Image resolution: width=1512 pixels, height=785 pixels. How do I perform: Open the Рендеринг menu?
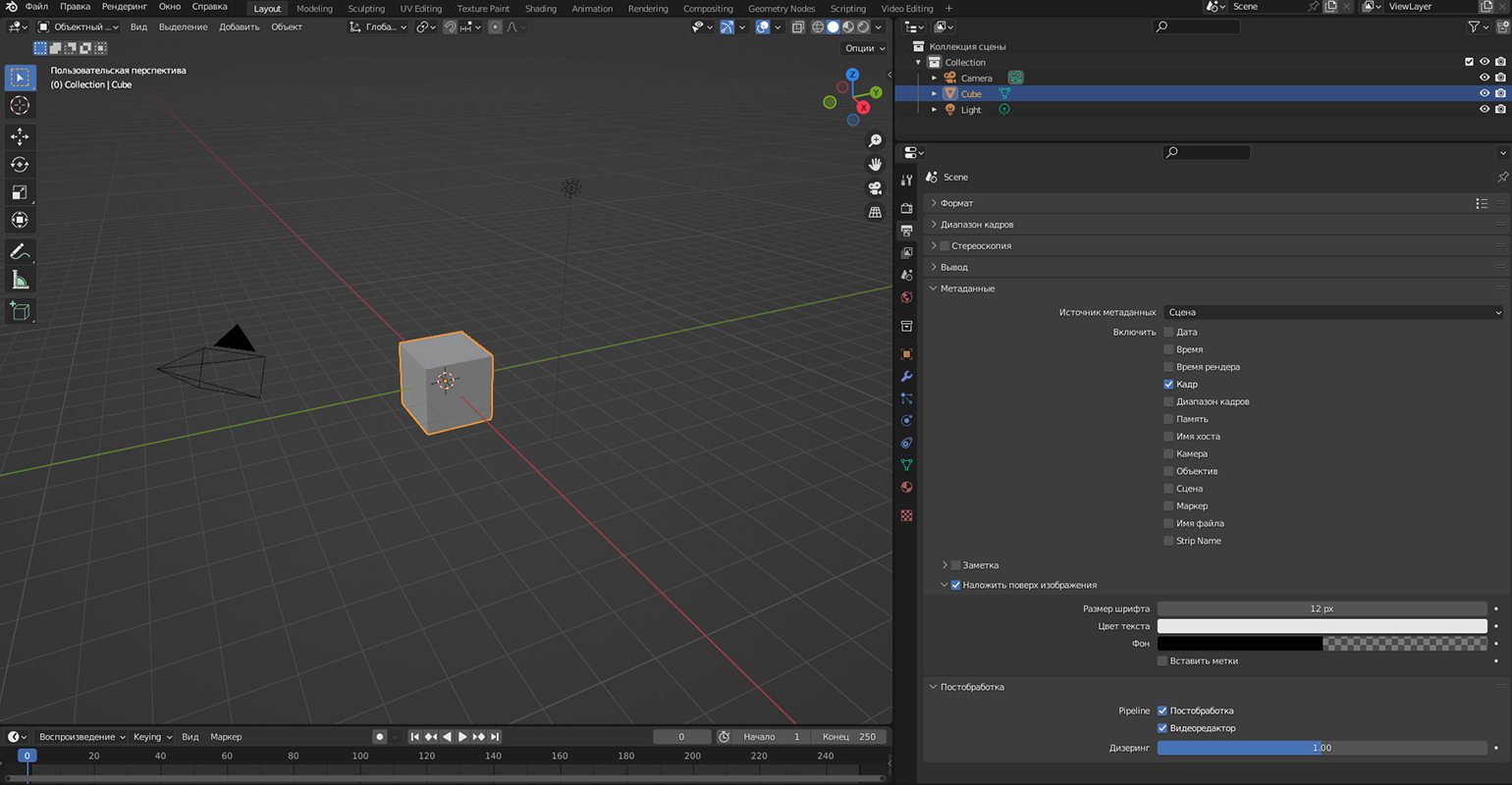coord(124,7)
